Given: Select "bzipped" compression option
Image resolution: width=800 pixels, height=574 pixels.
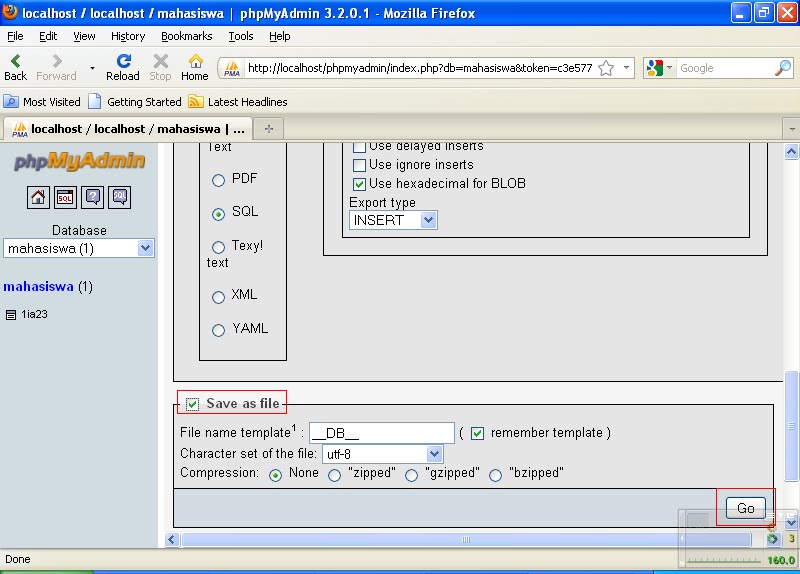Looking at the screenshot, I should click(495, 476).
